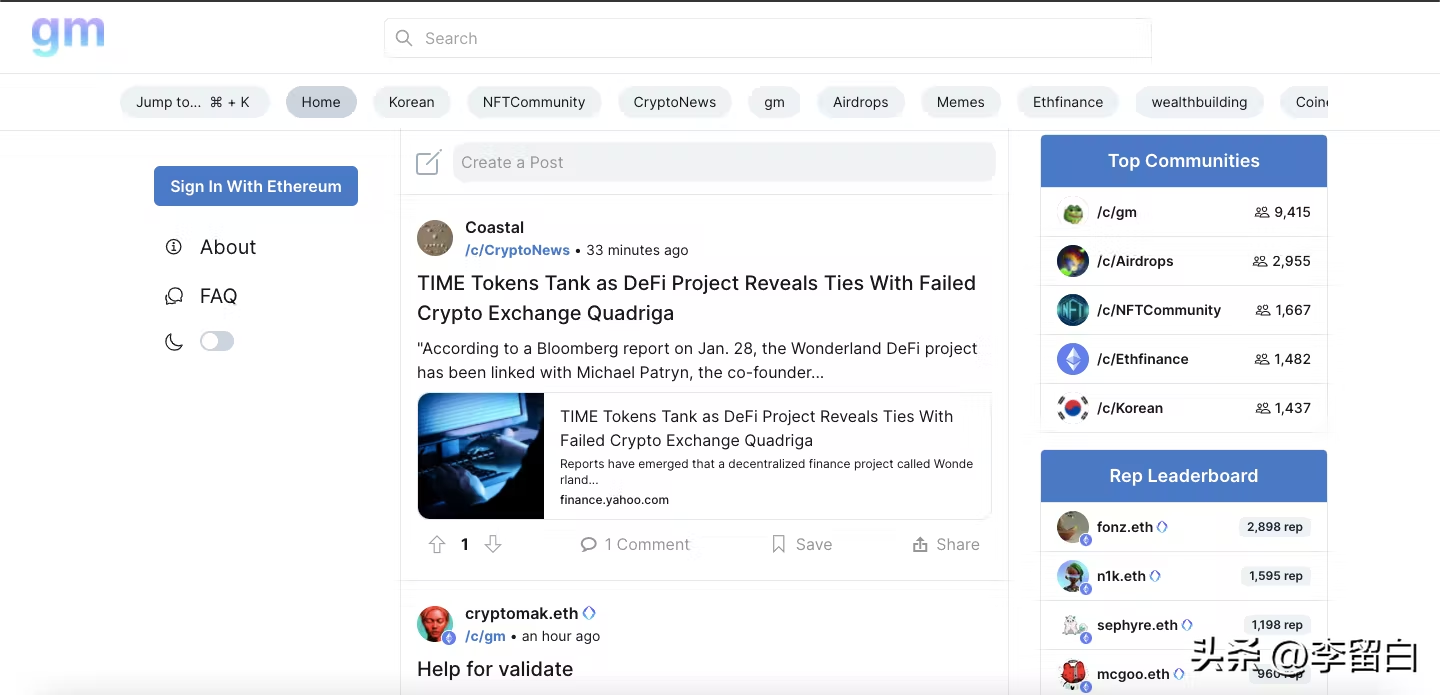Upvote the TIME Tokens post
Viewport: 1440px width, 695px height.
[x=437, y=544]
